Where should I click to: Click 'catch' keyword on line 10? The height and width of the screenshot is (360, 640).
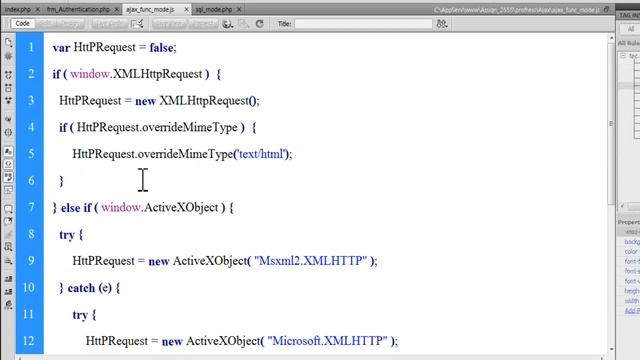pyautogui.click(x=81, y=288)
